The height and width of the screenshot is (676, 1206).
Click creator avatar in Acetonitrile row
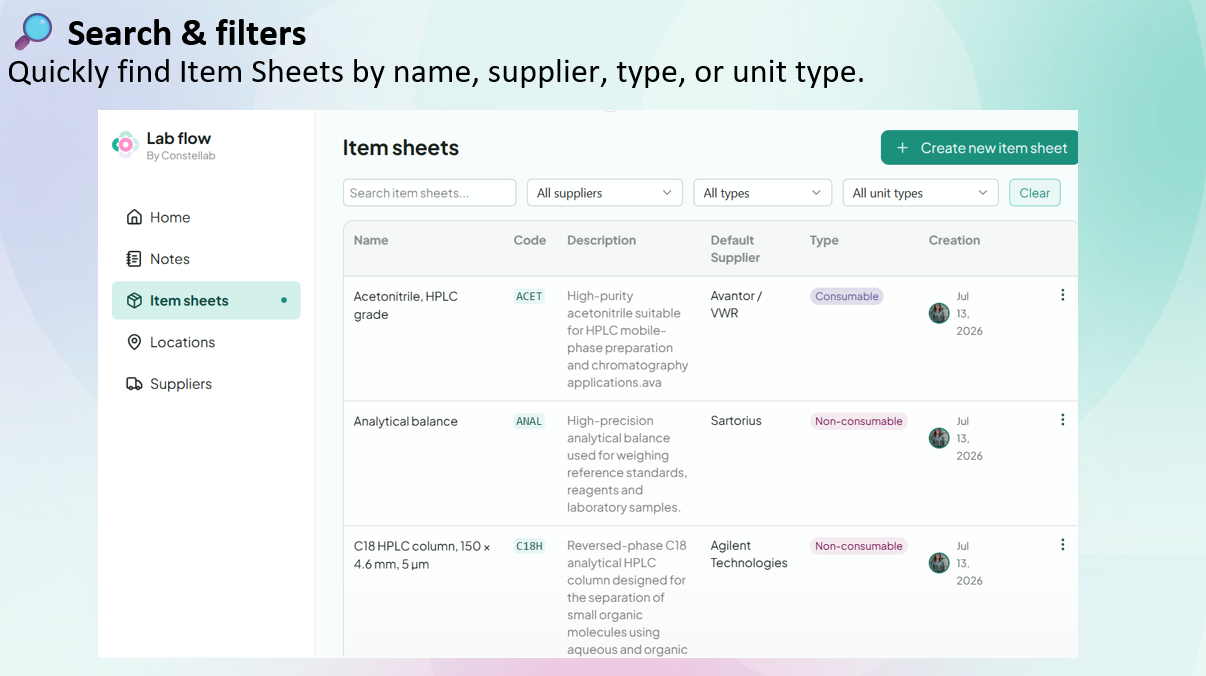tap(939, 313)
